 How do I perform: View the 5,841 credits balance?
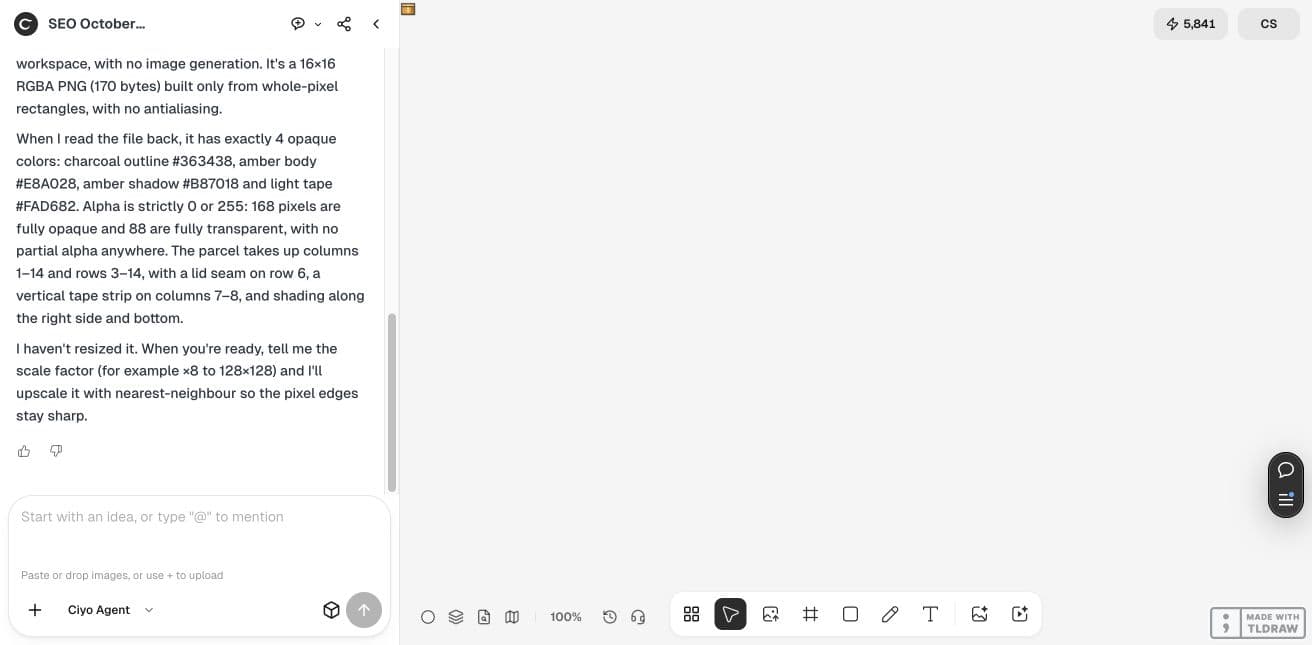(x=1191, y=24)
